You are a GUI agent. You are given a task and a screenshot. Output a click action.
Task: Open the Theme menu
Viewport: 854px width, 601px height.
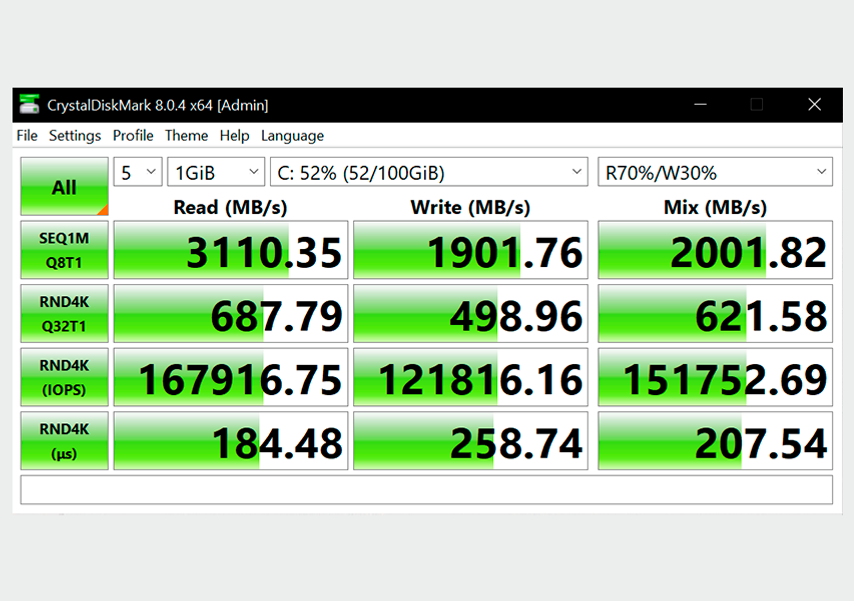(186, 136)
